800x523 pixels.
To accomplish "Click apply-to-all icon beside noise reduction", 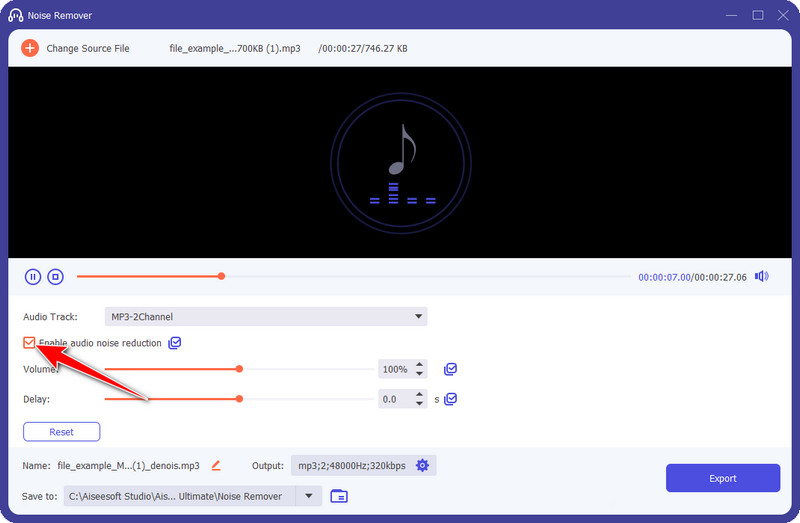I will point(175,343).
